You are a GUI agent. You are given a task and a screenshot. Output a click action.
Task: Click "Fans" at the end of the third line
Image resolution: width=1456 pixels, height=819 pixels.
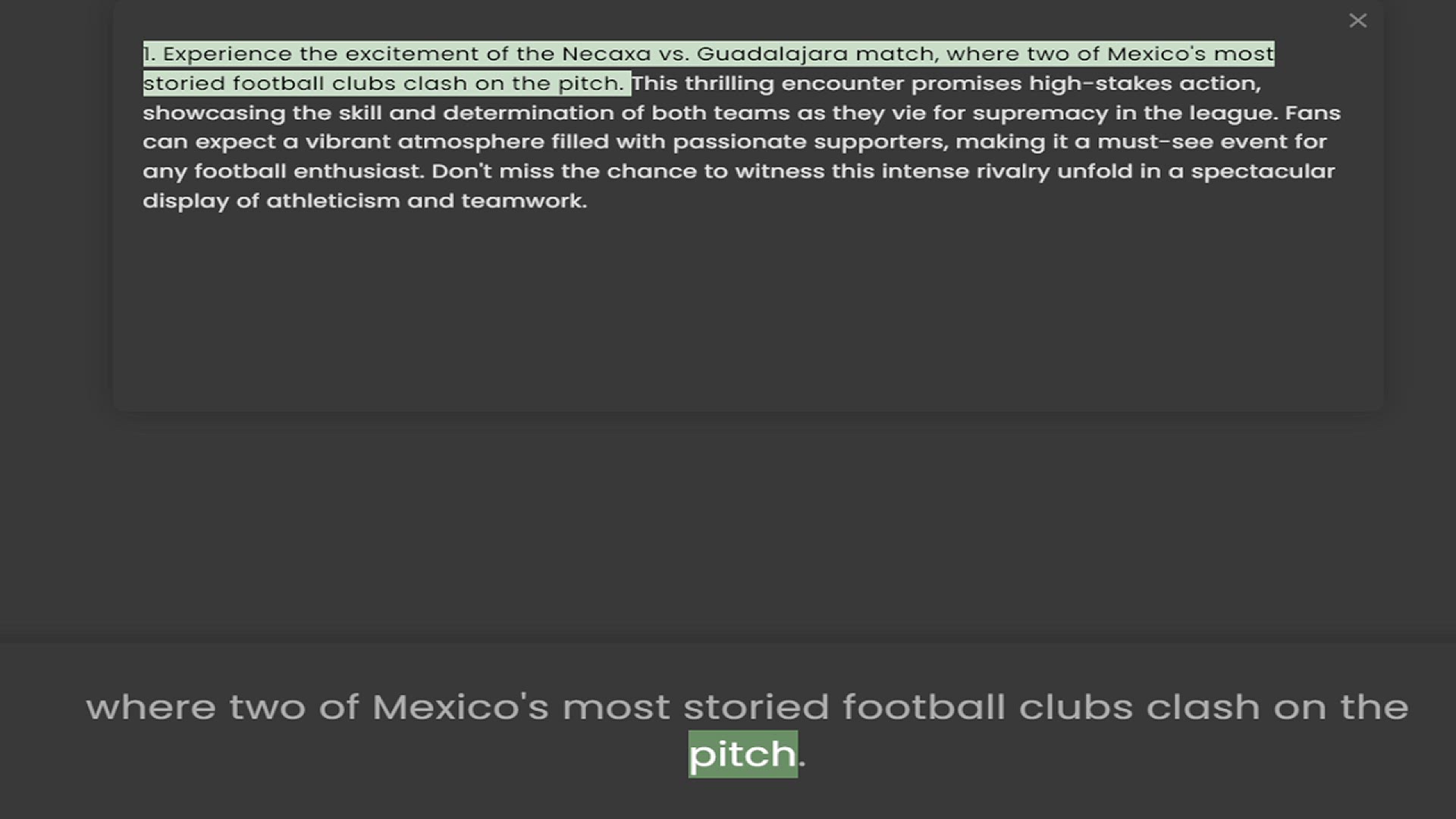1313,113
